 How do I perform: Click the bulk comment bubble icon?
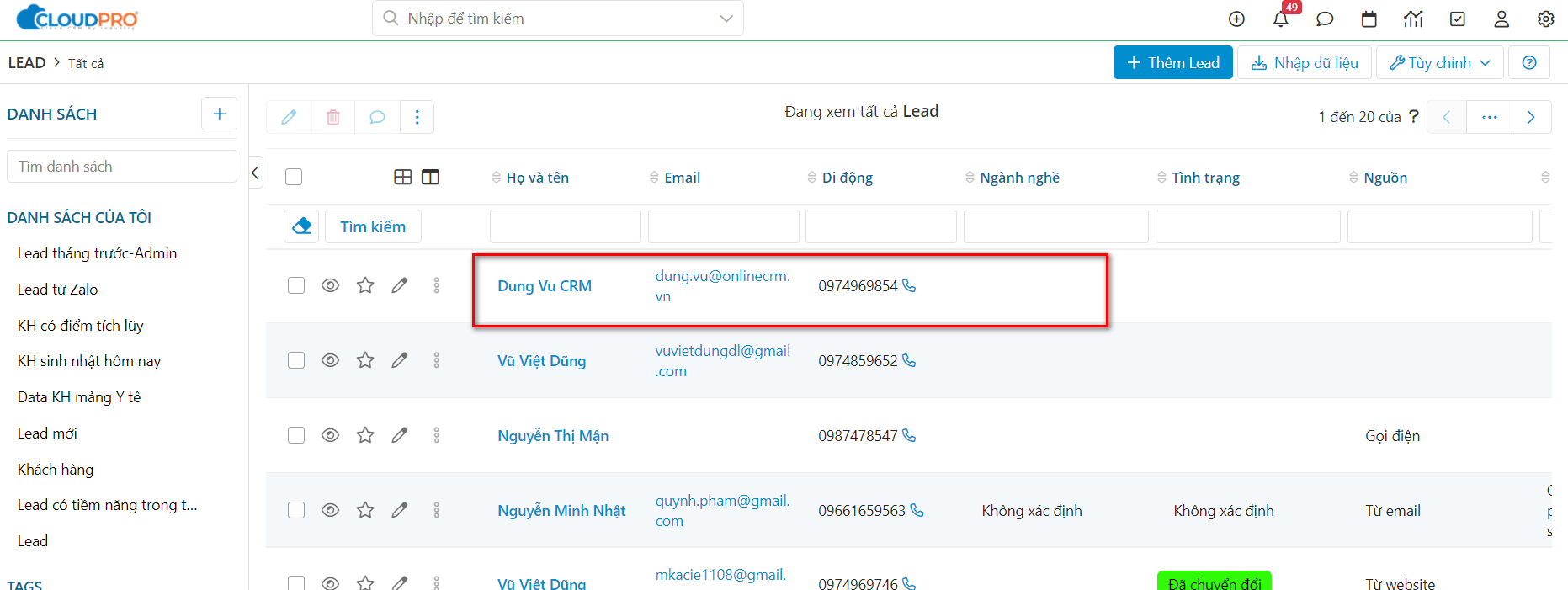(x=377, y=117)
